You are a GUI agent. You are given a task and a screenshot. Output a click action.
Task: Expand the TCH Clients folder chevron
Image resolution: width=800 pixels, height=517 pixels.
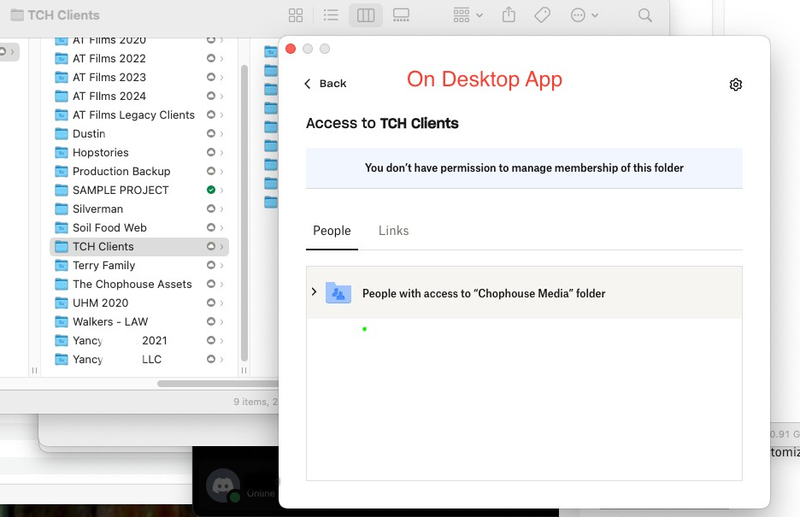(221, 247)
